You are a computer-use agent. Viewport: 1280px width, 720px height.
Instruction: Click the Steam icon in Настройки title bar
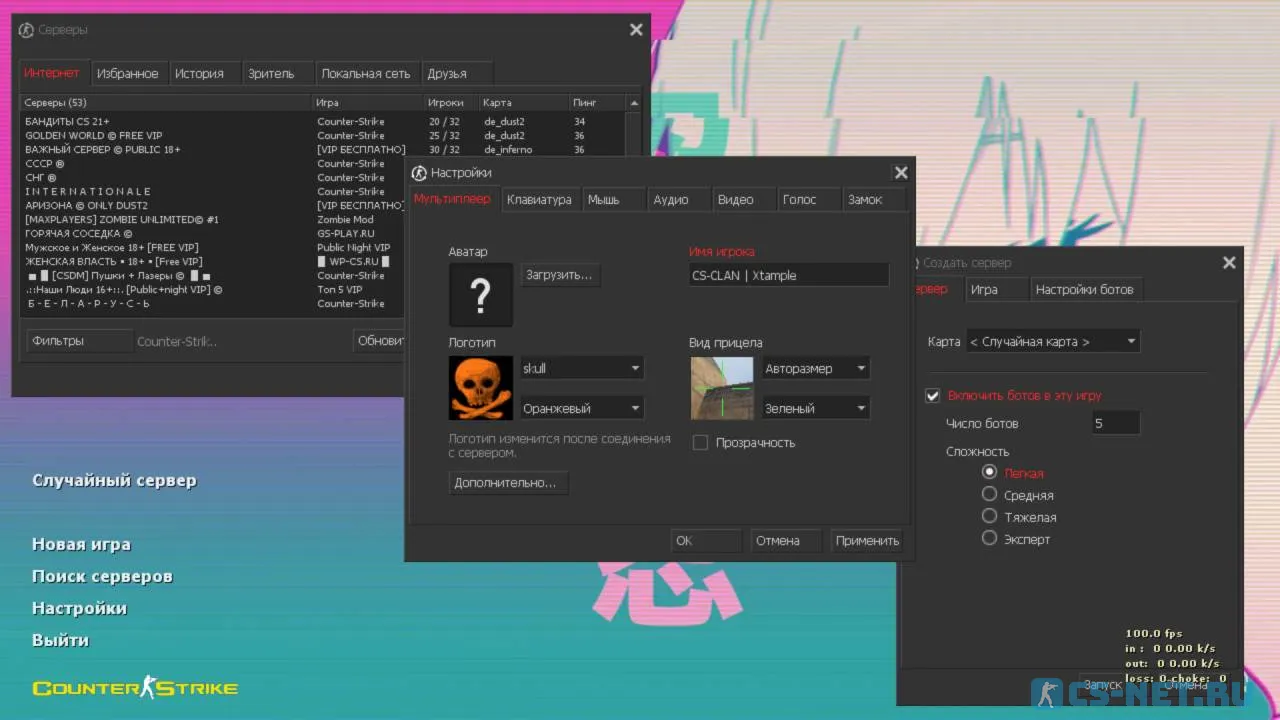click(419, 173)
